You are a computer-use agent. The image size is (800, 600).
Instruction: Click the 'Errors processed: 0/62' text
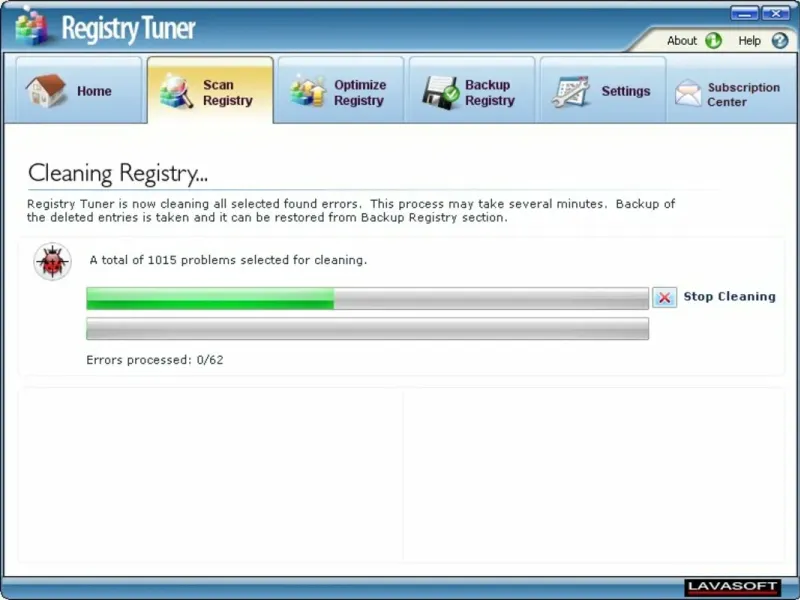point(155,360)
